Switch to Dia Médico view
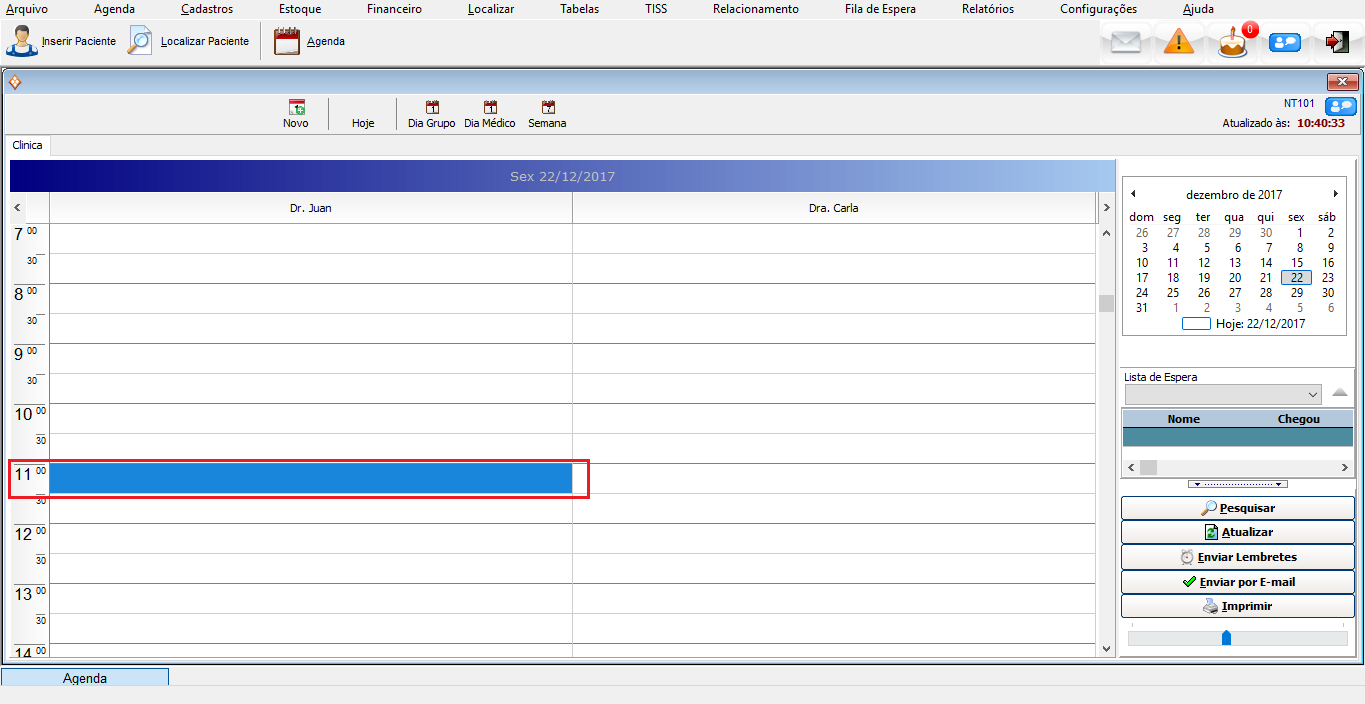Screen dimensions: 1365x704 coord(490,114)
